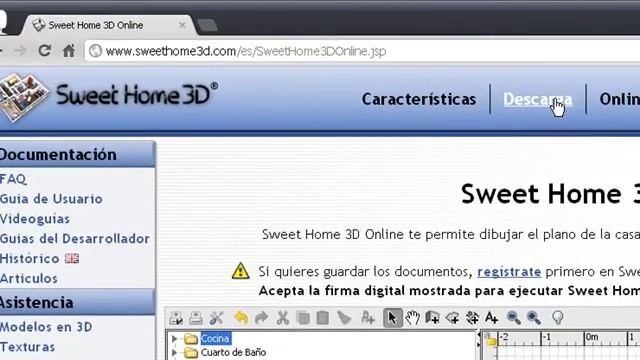Click the light bulb help icon
Image resolution: width=640 pixels, height=360 pixels.
558,318
